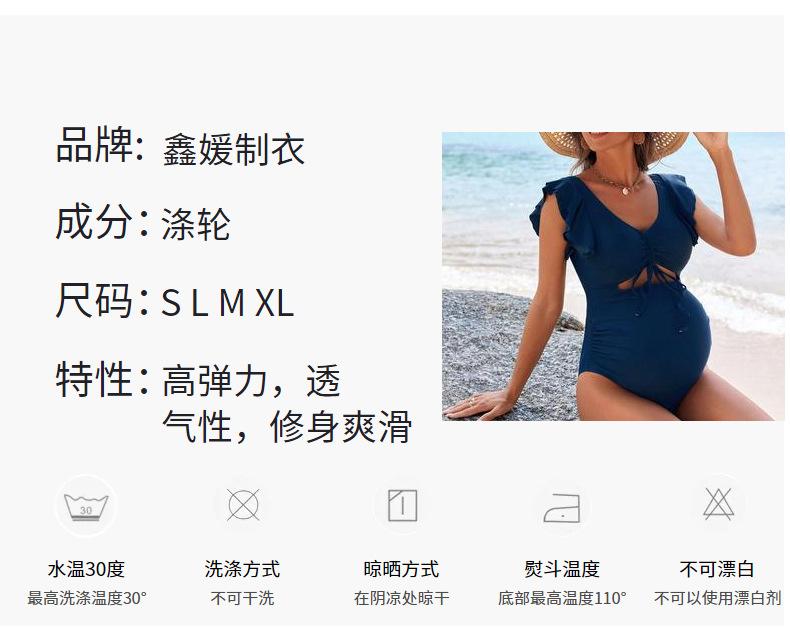Click the dry-in-shade square icon
790x629 pixels.
(x=403, y=505)
